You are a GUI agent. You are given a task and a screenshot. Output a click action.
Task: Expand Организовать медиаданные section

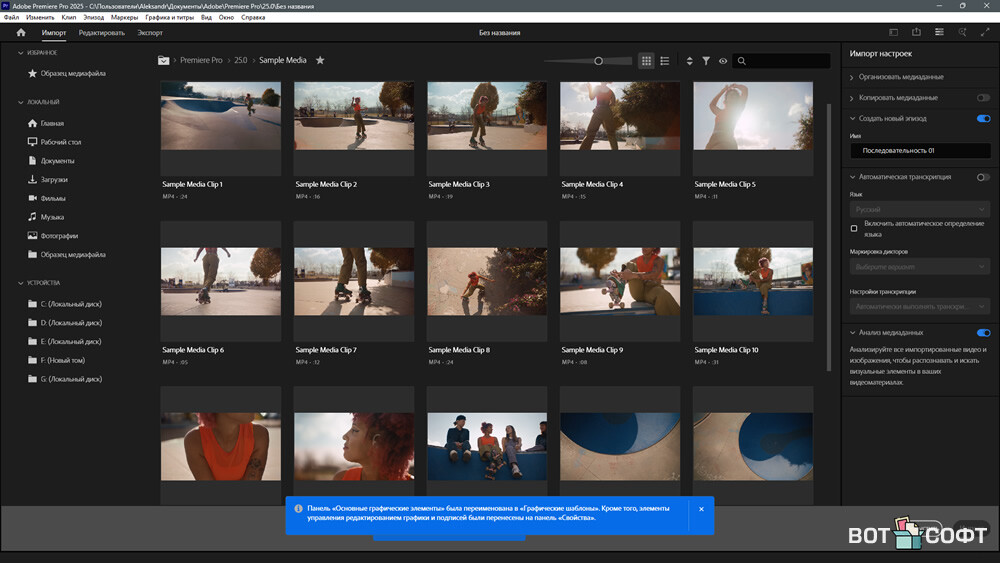pos(851,77)
